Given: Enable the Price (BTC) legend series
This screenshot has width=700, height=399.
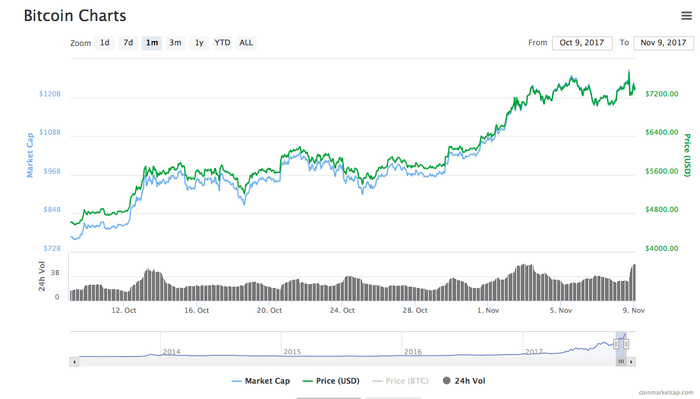Looking at the screenshot, I should pos(400,381).
